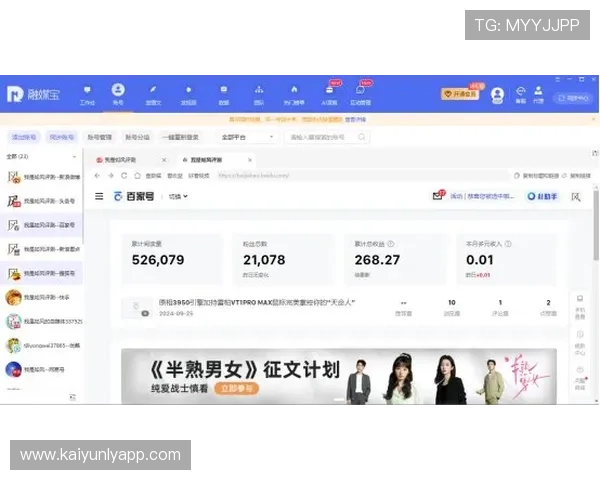Click the collapse icon at bottom of account list
Viewport: 600px width, 480px height.
(72, 397)
